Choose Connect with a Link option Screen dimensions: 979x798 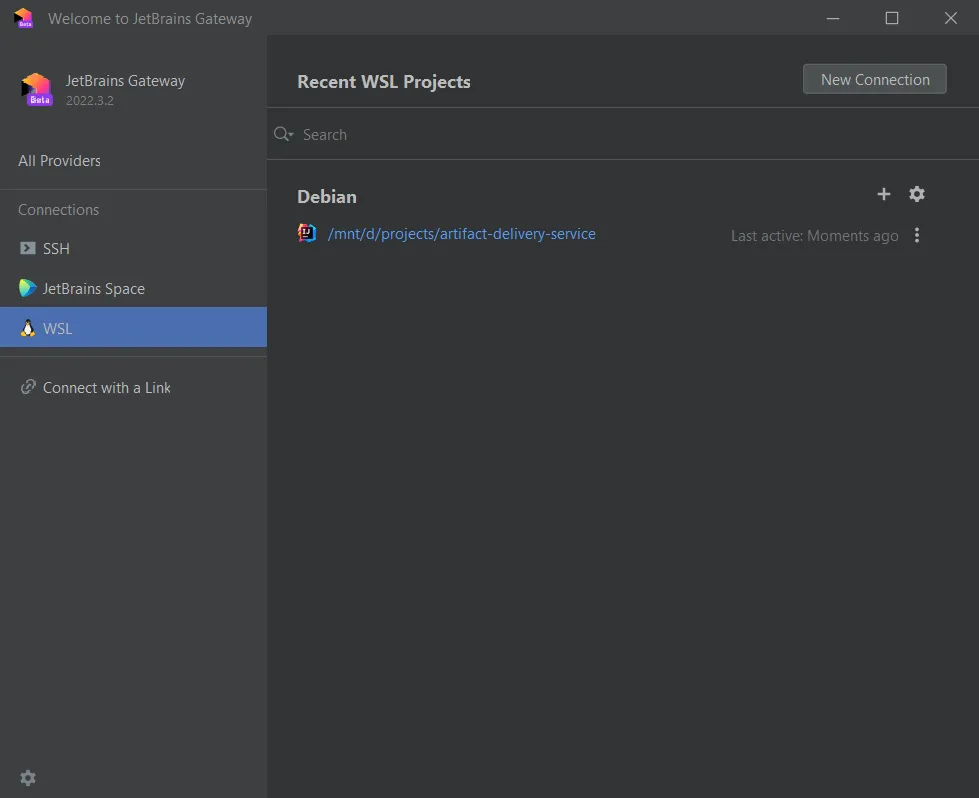pos(106,388)
